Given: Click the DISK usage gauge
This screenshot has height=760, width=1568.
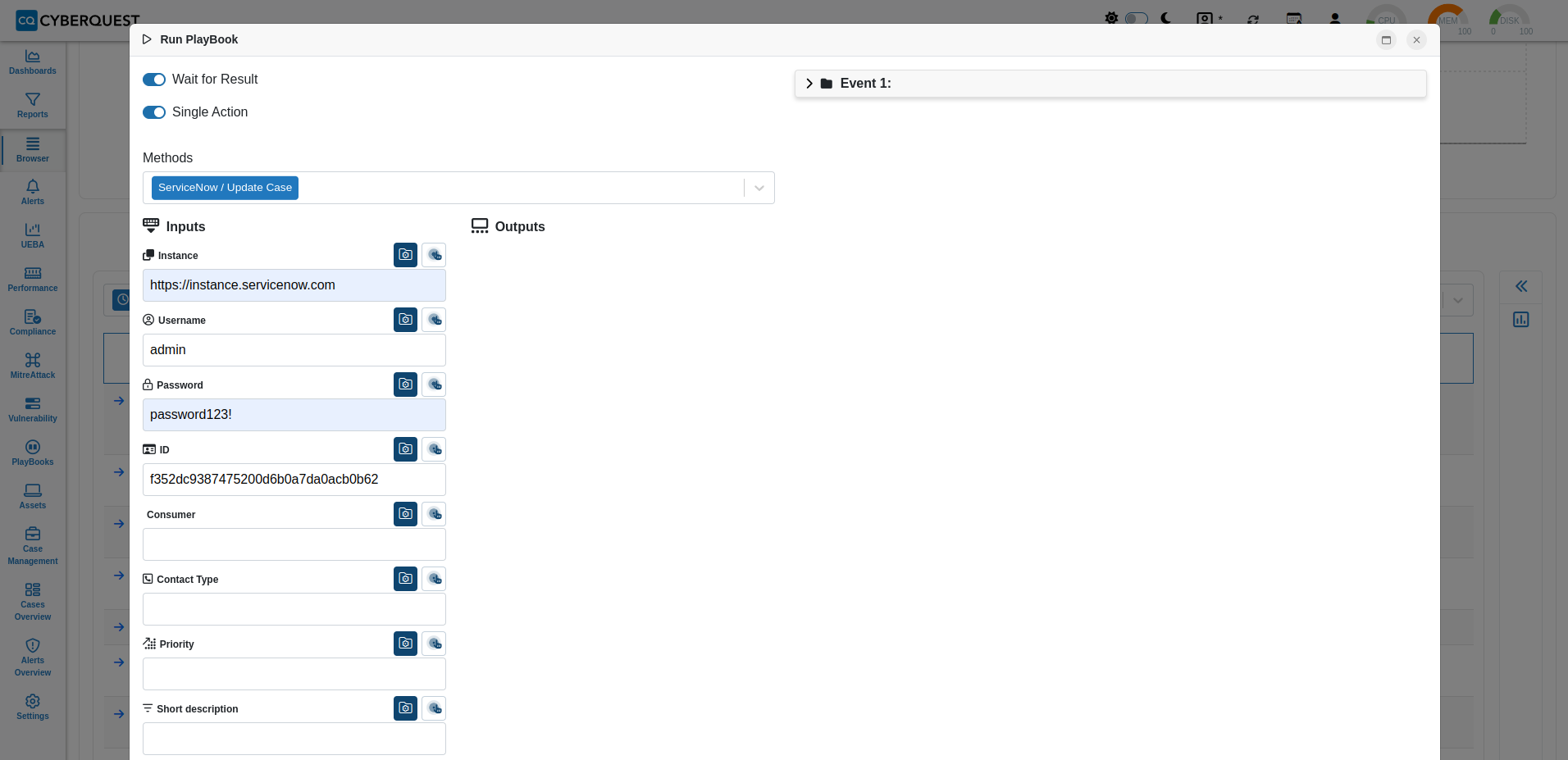Looking at the screenshot, I should [x=1510, y=20].
